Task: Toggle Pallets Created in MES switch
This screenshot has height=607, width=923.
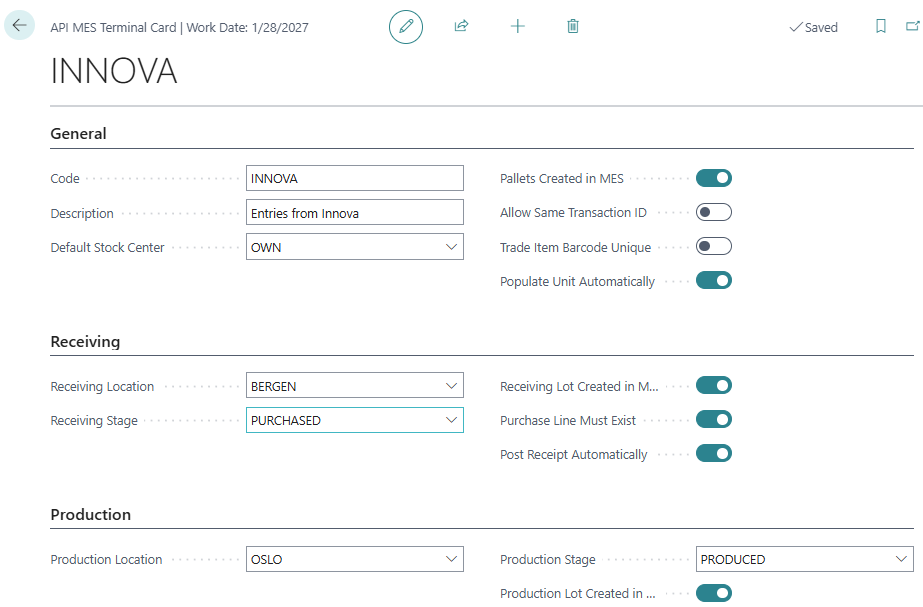Action: pyautogui.click(x=713, y=178)
